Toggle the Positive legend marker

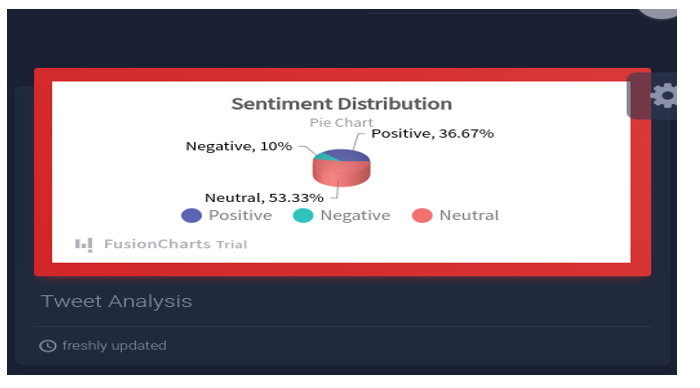pos(192,216)
